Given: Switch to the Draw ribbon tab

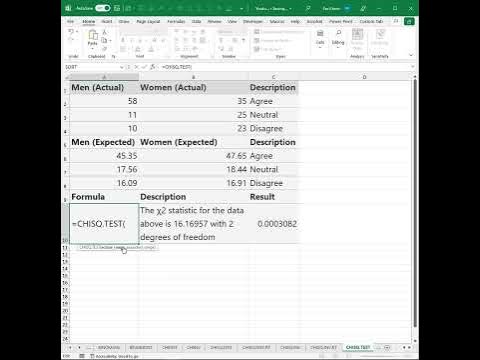Looking at the screenshot, I should 124,21.
